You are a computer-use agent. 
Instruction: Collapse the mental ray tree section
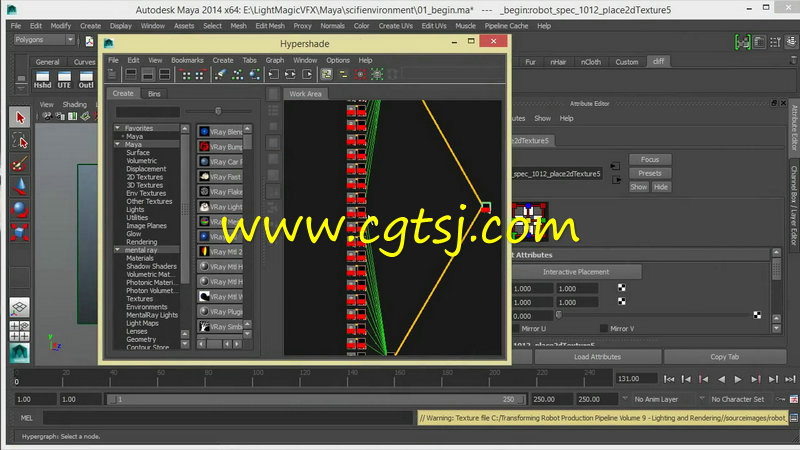(x=117, y=250)
